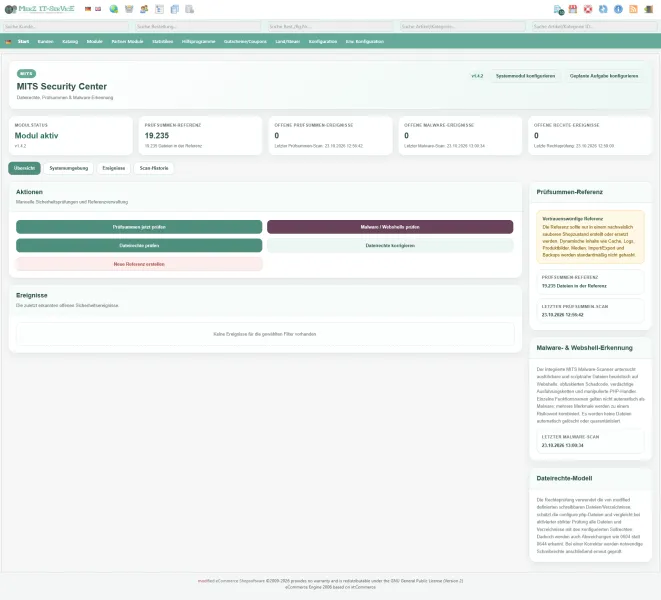
Task: Switch to the Systemumgebung tab
Action: click(69, 168)
